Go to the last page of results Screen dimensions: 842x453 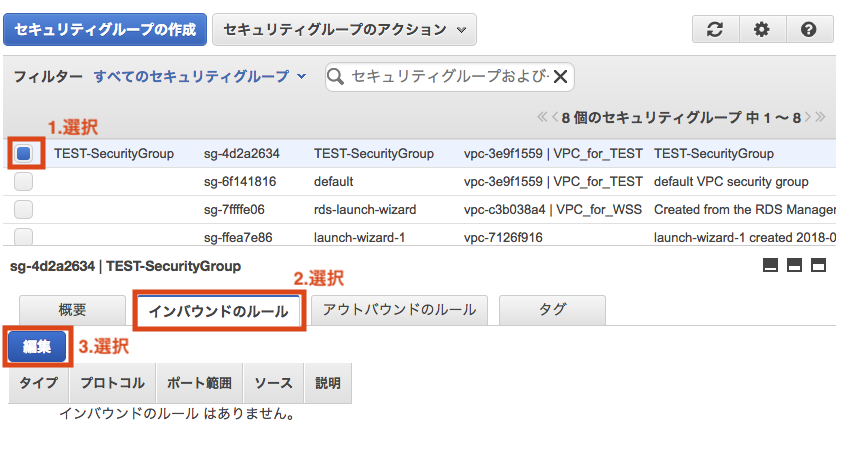point(820,117)
